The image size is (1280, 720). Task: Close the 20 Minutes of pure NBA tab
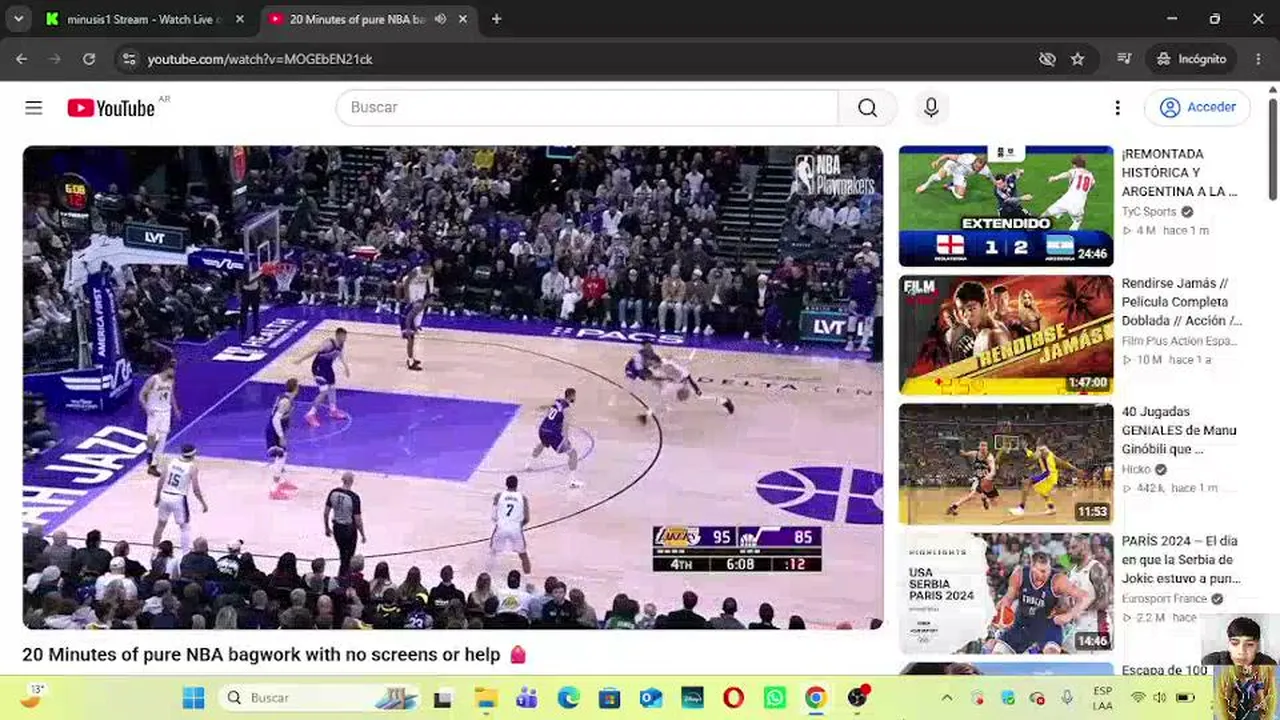tap(464, 19)
